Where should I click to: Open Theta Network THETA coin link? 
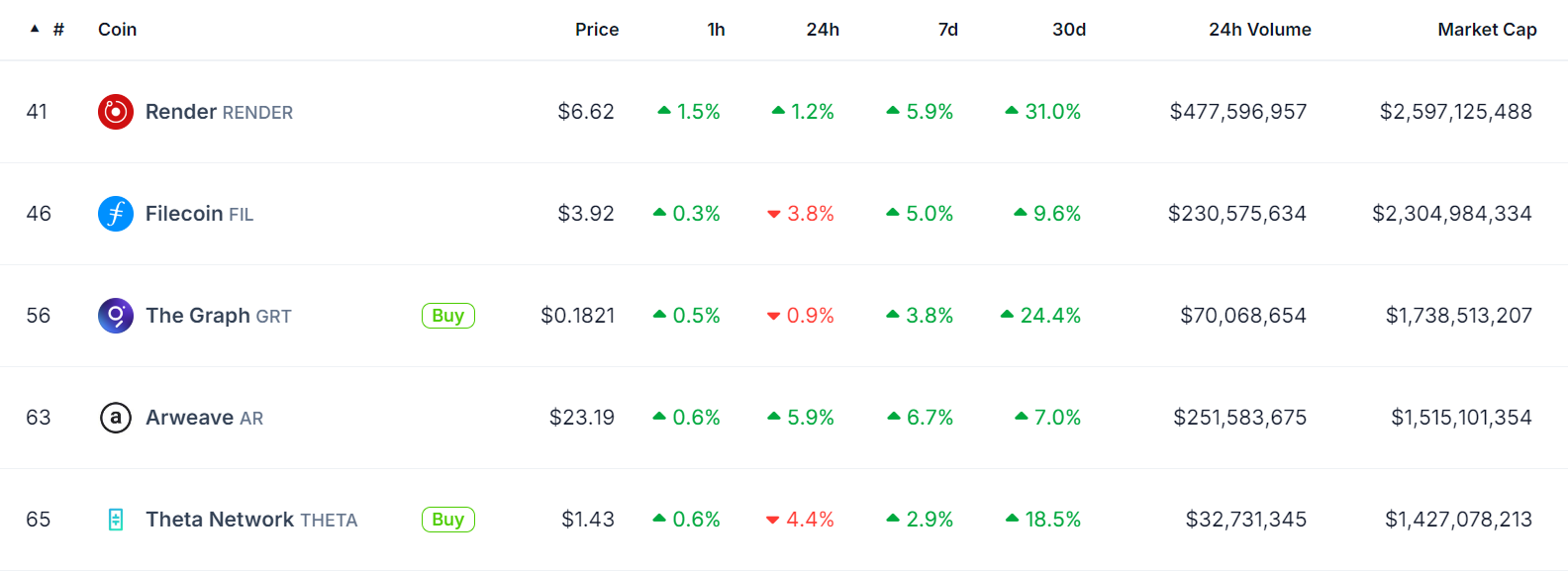(x=251, y=520)
